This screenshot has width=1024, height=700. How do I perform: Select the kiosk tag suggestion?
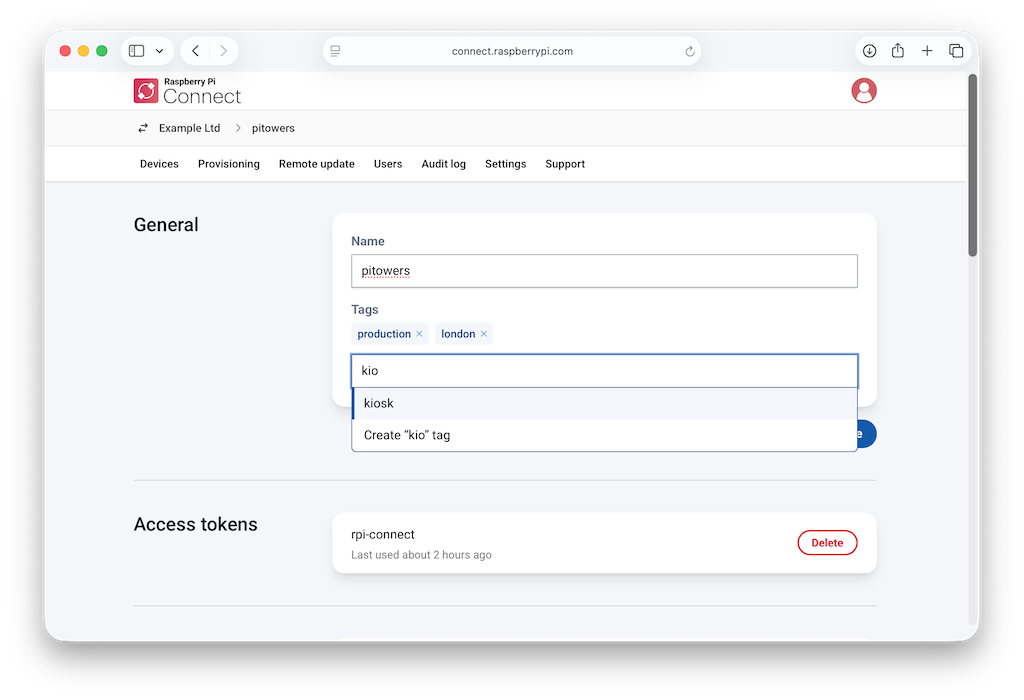pyautogui.click(x=604, y=404)
